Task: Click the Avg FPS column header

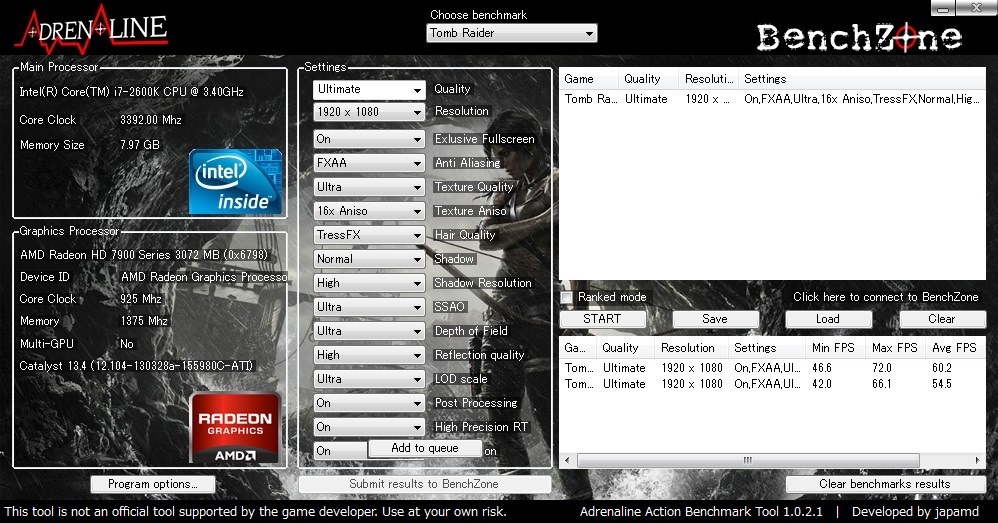Action: point(954,348)
